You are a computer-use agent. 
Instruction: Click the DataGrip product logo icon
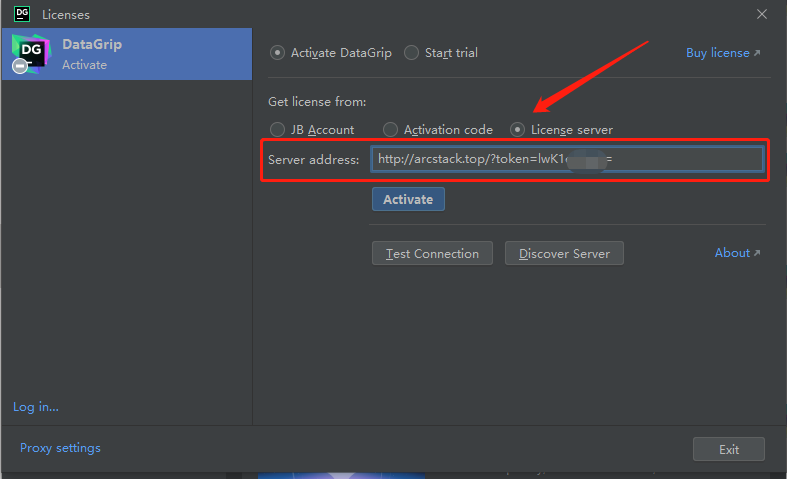click(x=31, y=54)
